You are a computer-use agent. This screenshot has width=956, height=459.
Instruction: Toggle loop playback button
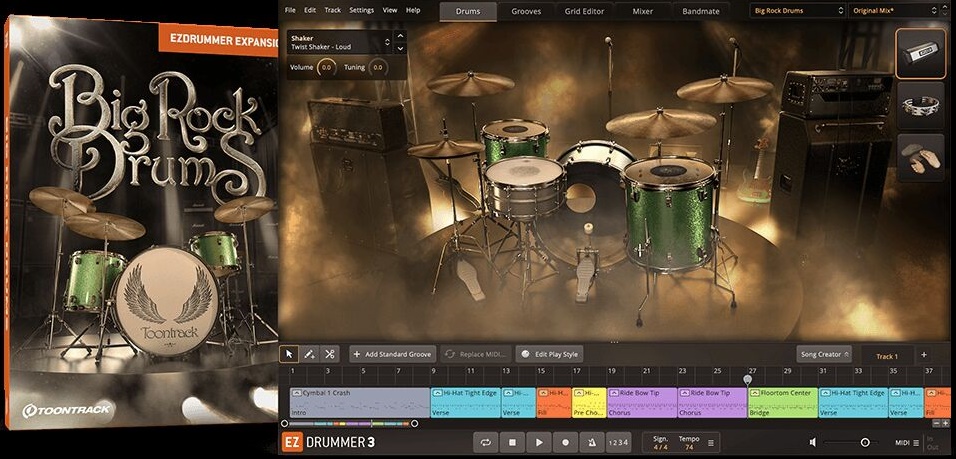click(x=486, y=442)
